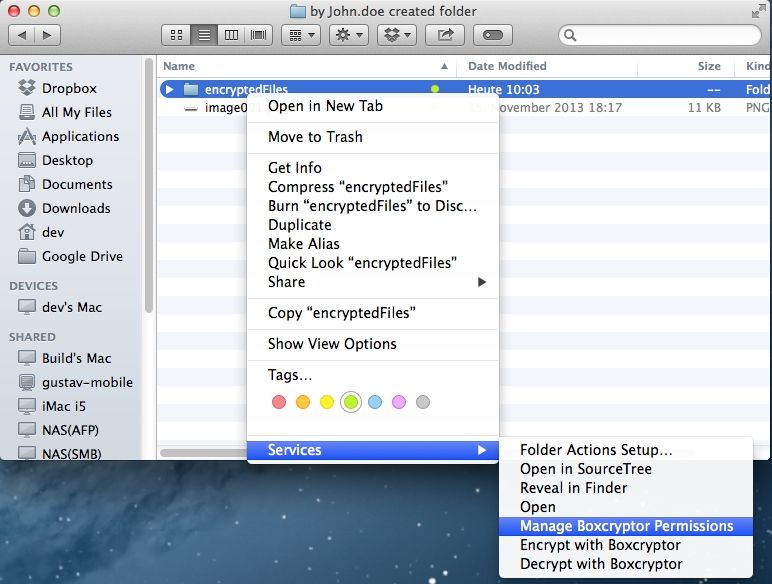
Task: Choose Open in New Tab
Action: pos(373,106)
